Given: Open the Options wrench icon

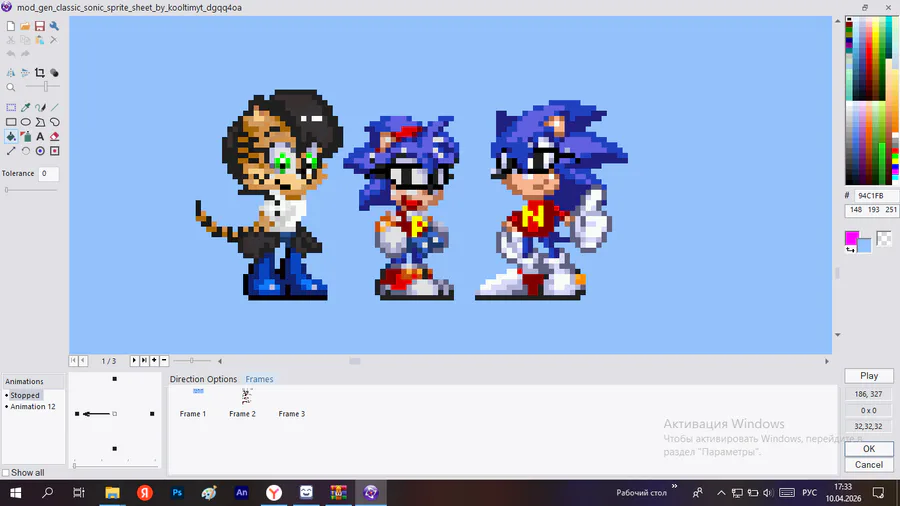Looking at the screenshot, I should pyautogui.click(x=54, y=26).
